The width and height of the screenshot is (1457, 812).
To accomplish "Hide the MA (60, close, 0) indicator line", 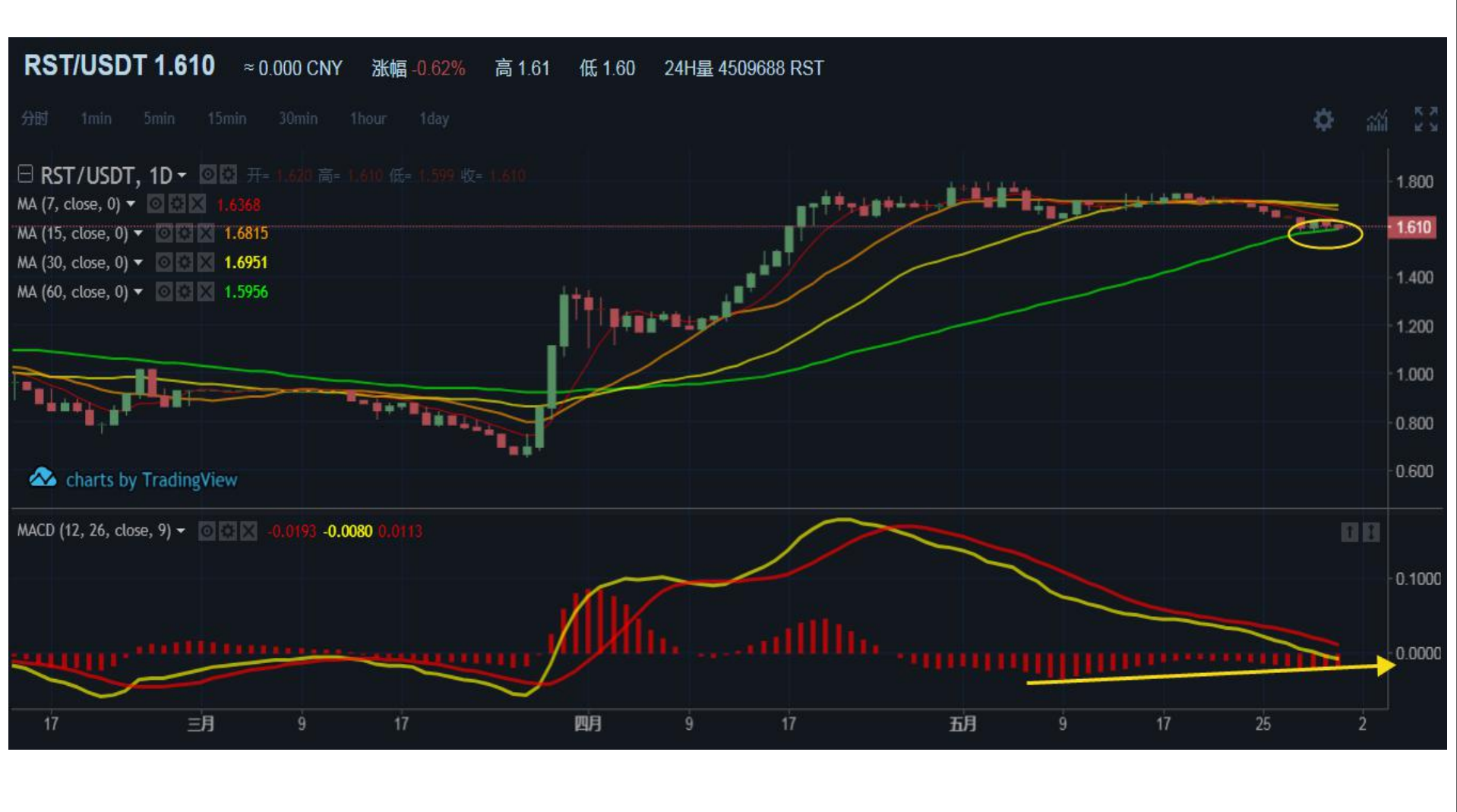I will click(164, 292).
